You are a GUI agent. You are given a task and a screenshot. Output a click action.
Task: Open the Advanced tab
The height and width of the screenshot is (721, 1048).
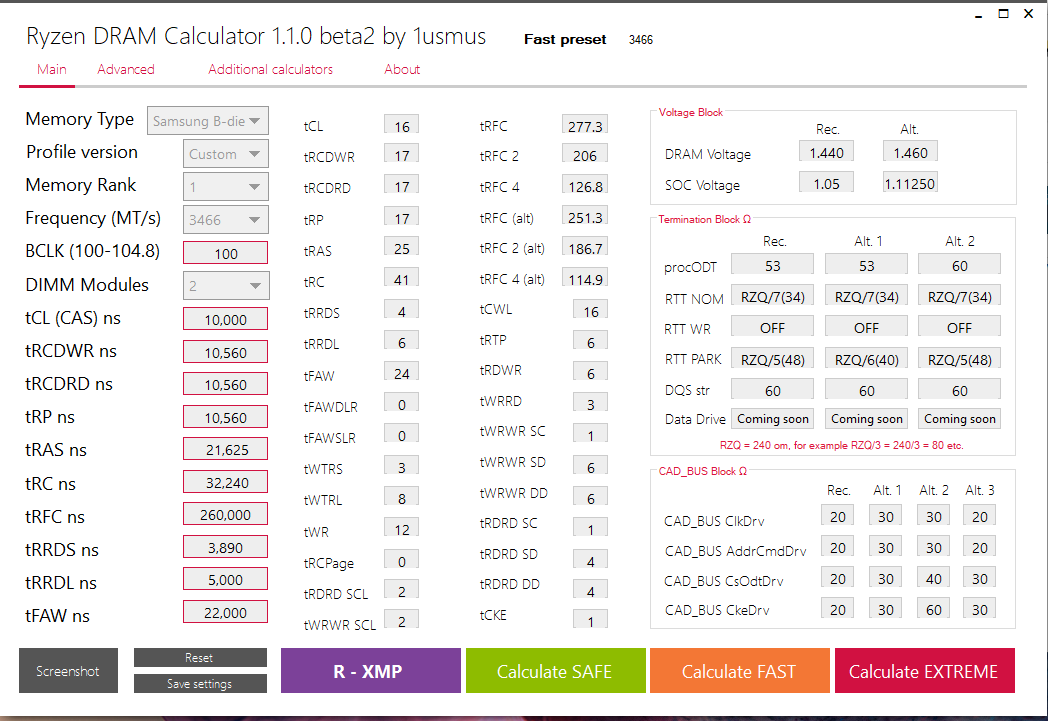point(126,69)
